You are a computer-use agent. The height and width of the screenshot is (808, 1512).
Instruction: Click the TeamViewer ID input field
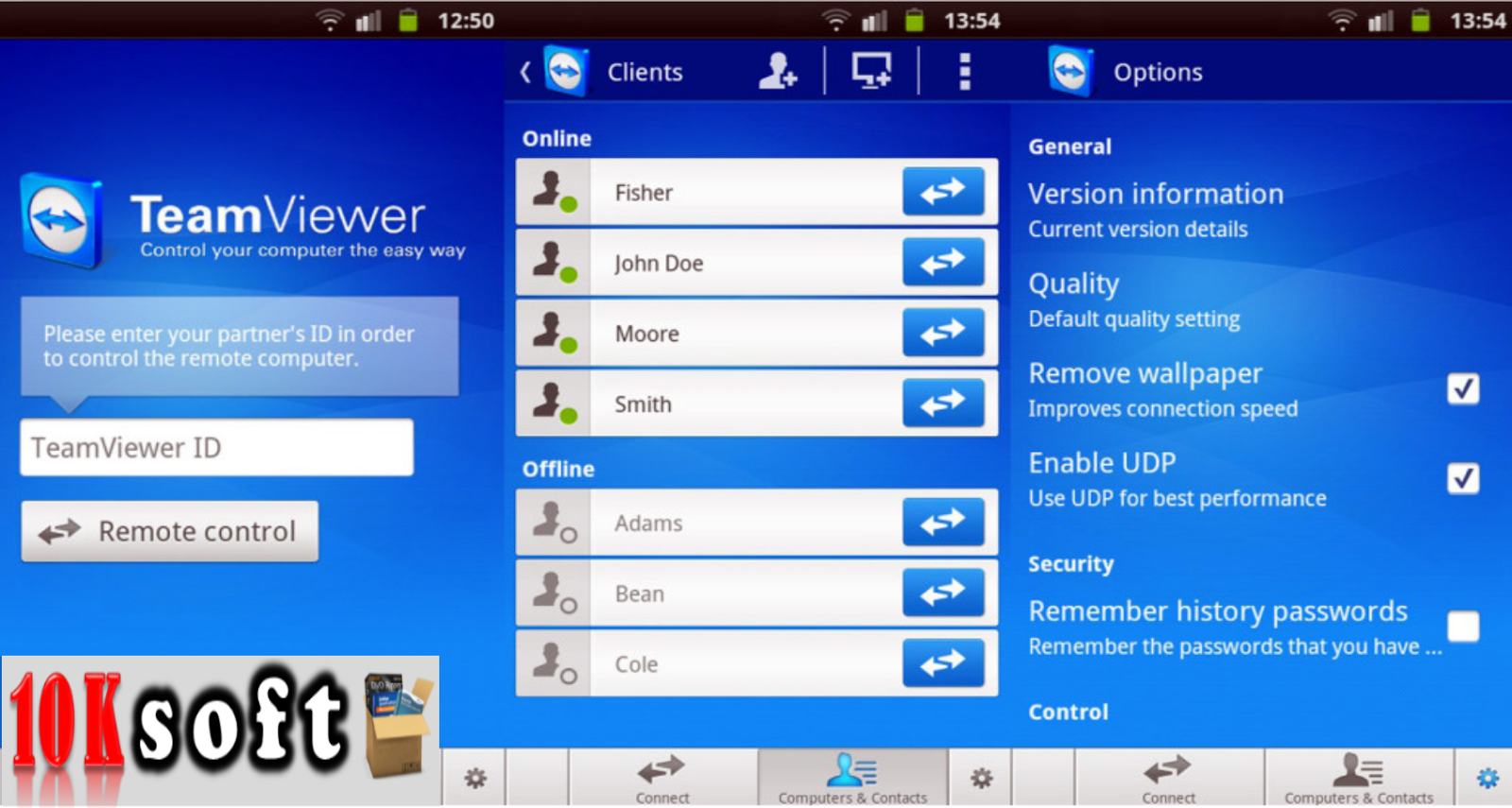coord(216,447)
